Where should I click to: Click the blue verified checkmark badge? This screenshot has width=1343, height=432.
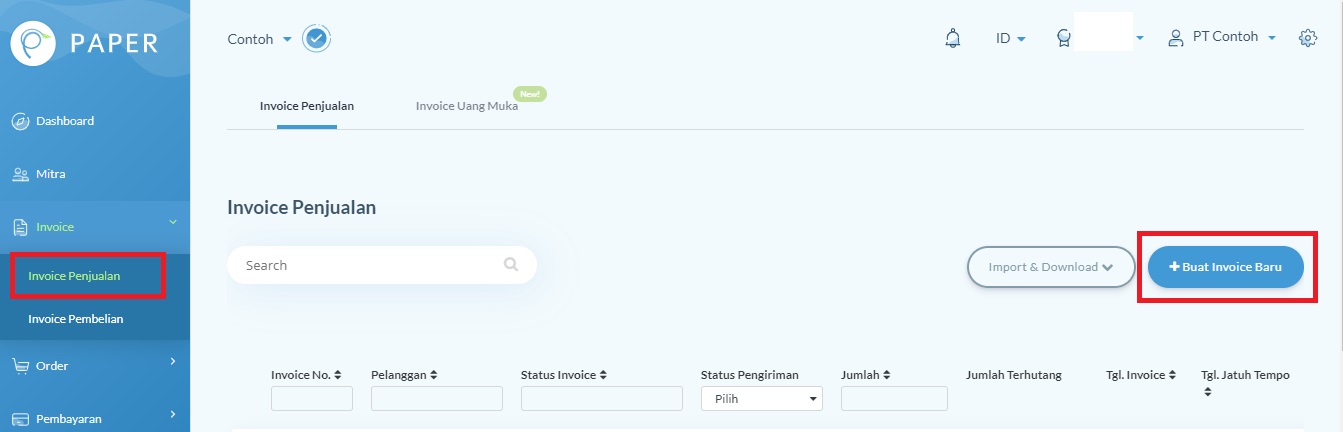pyautogui.click(x=317, y=39)
